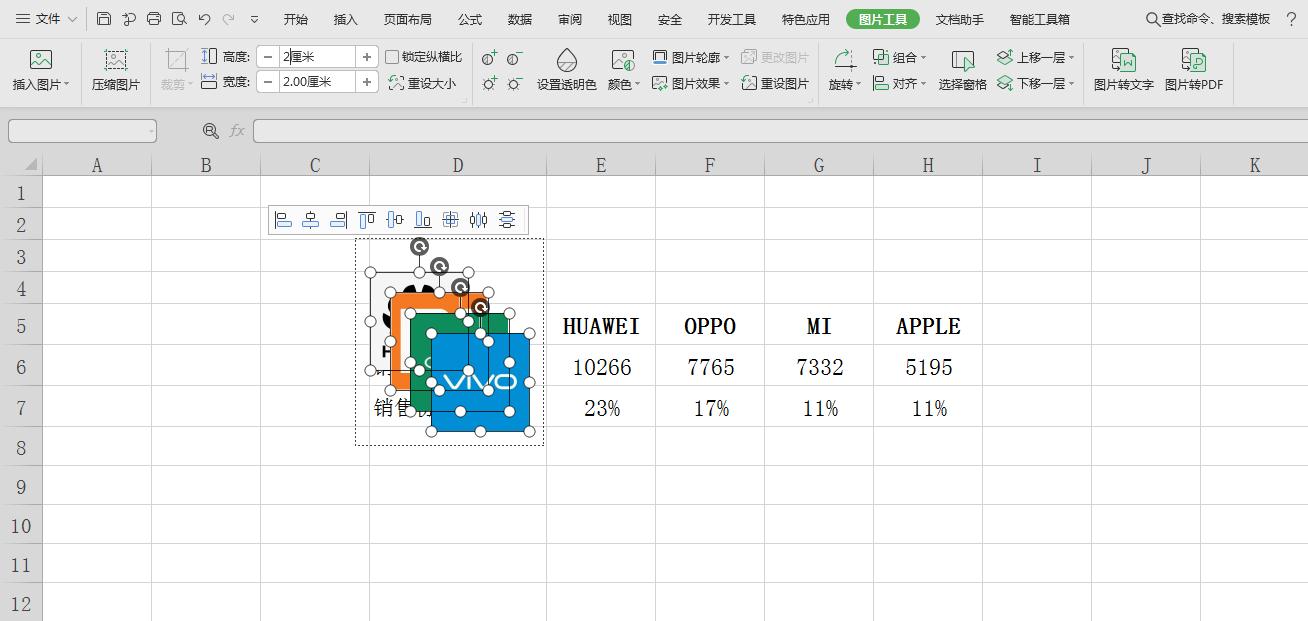Select the blue VIVO logo image

(x=480, y=382)
